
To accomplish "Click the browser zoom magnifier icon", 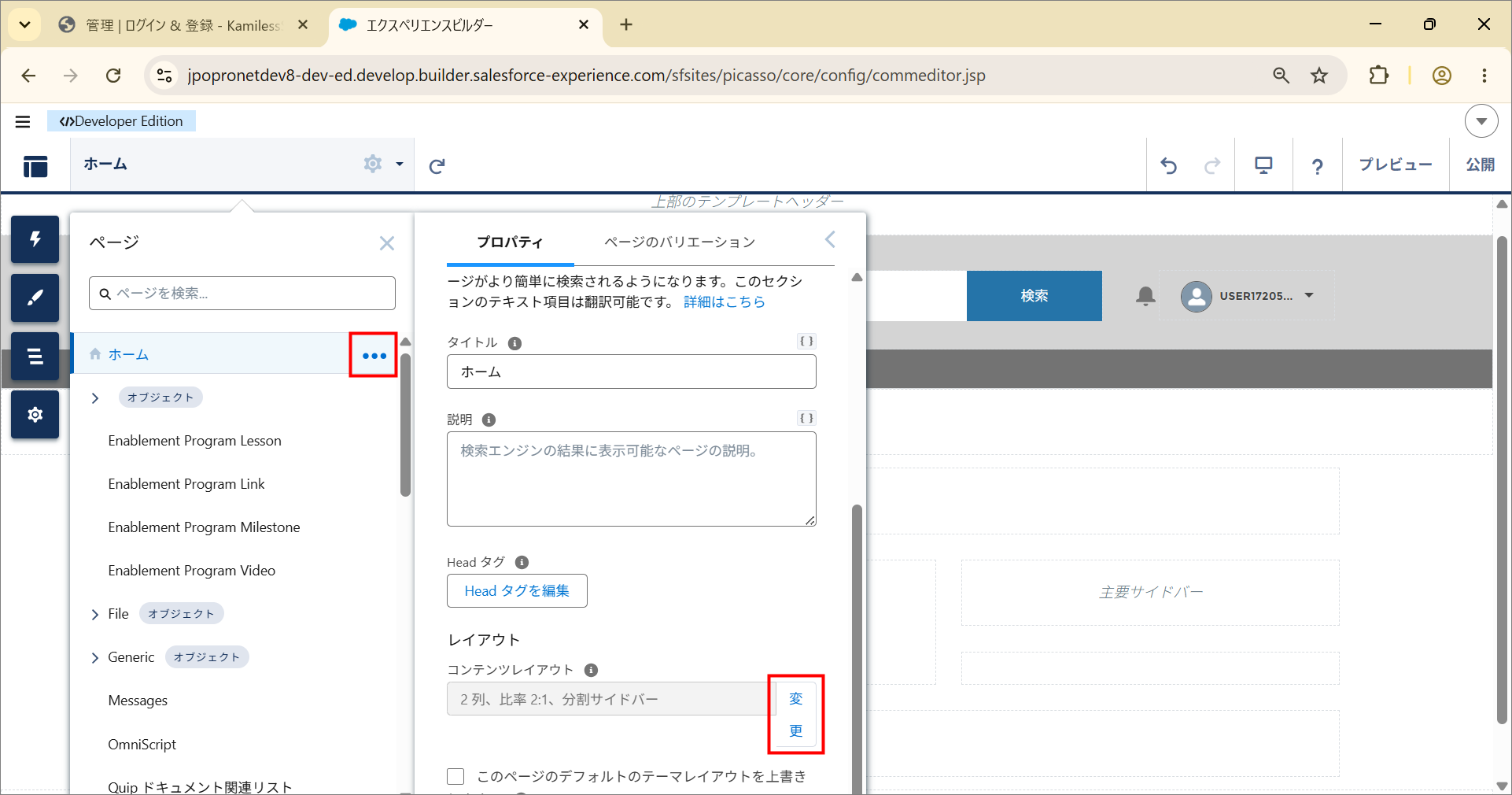I will coord(1282,76).
